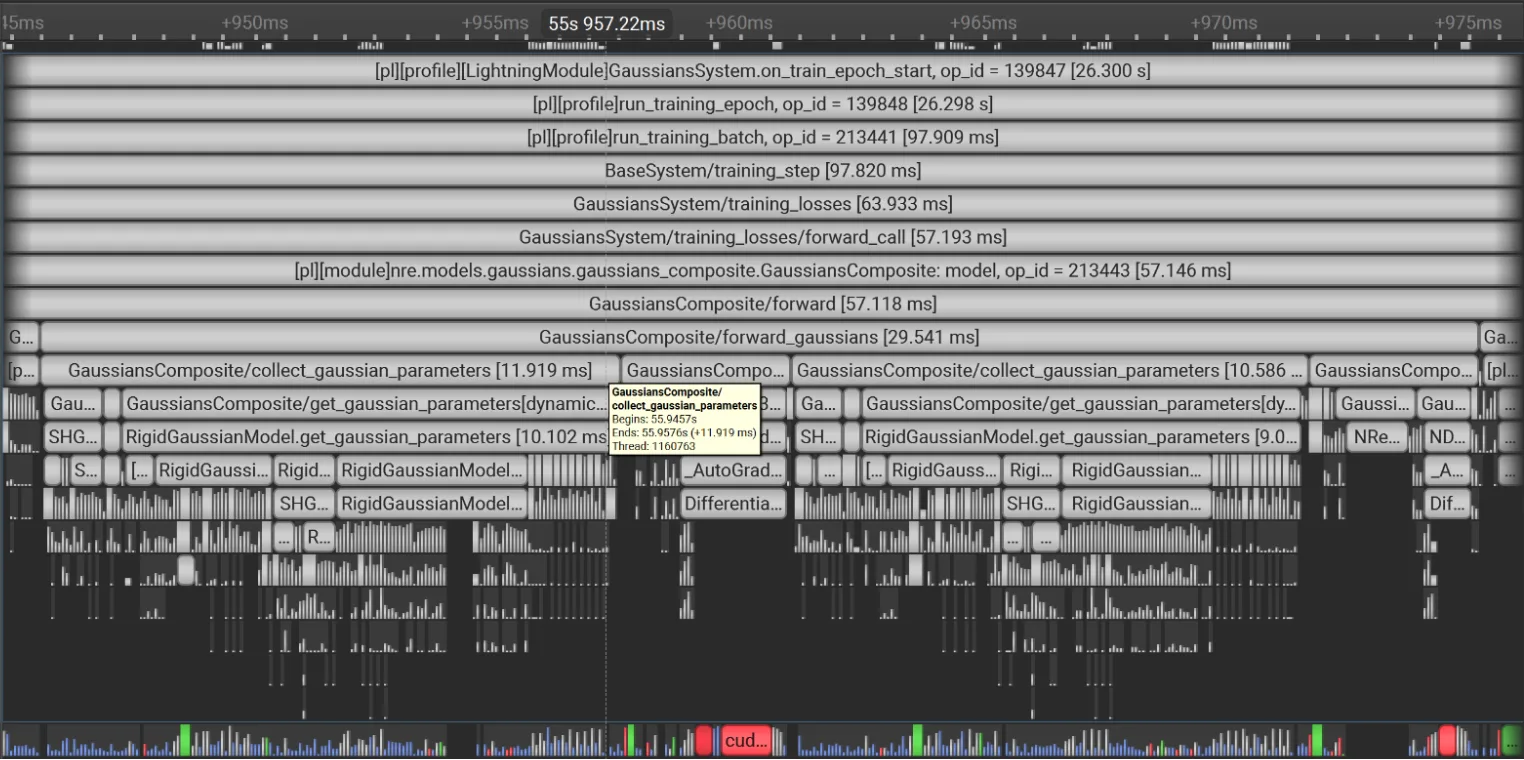Click GaussiansComposite/forward_gaussians 29.541 ms range
The height and width of the screenshot is (760, 1524).
[x=759, y=337]
